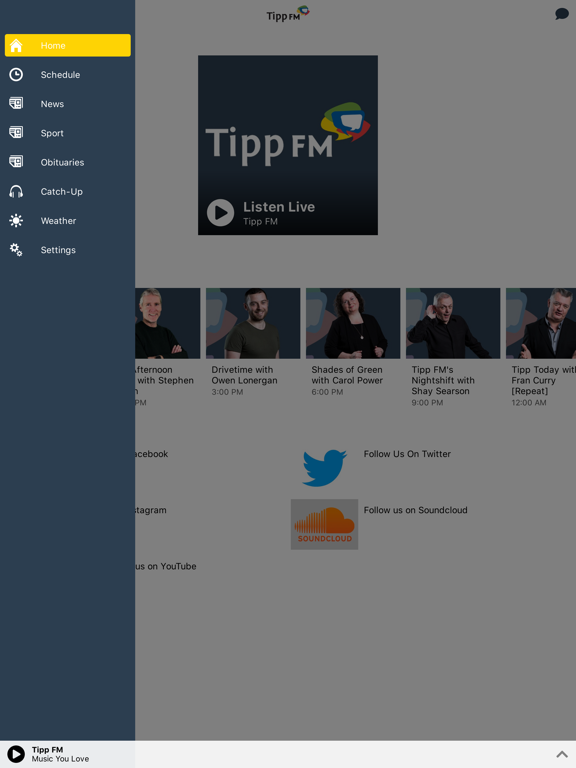Play Listen Live on the main tile
The width and height of the screenshot is (576, 768).
(x=220, y=213)
